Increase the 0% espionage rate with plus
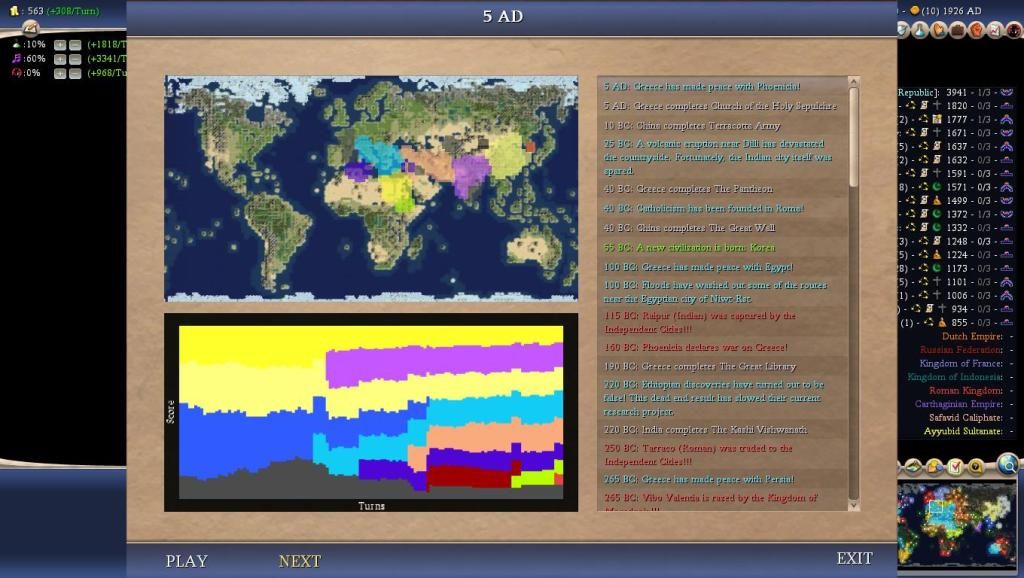The height and width of the screenshot is (578, 1024). (60, 74)
